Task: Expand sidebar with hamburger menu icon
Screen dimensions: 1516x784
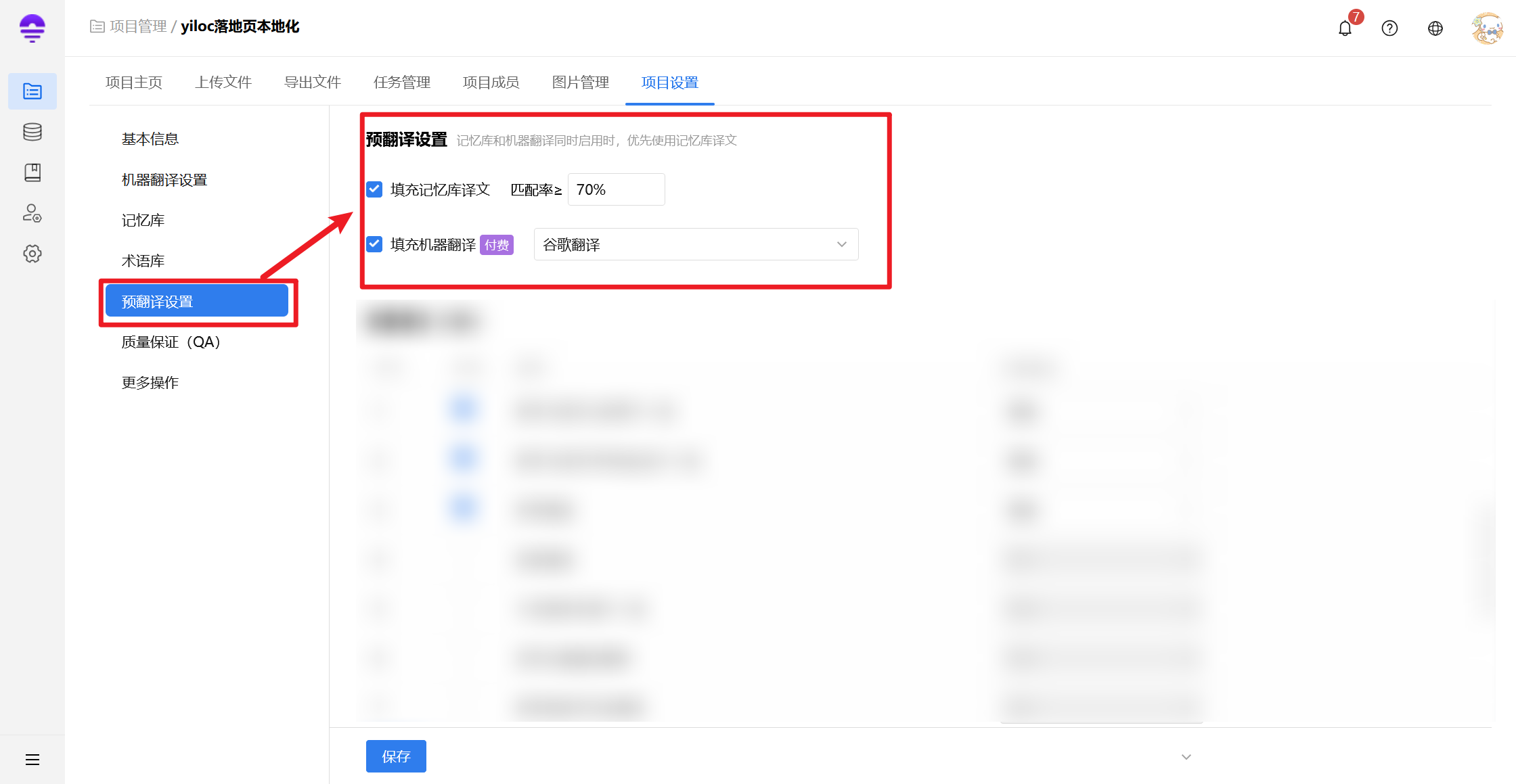Action: click(x=32, y=760)
